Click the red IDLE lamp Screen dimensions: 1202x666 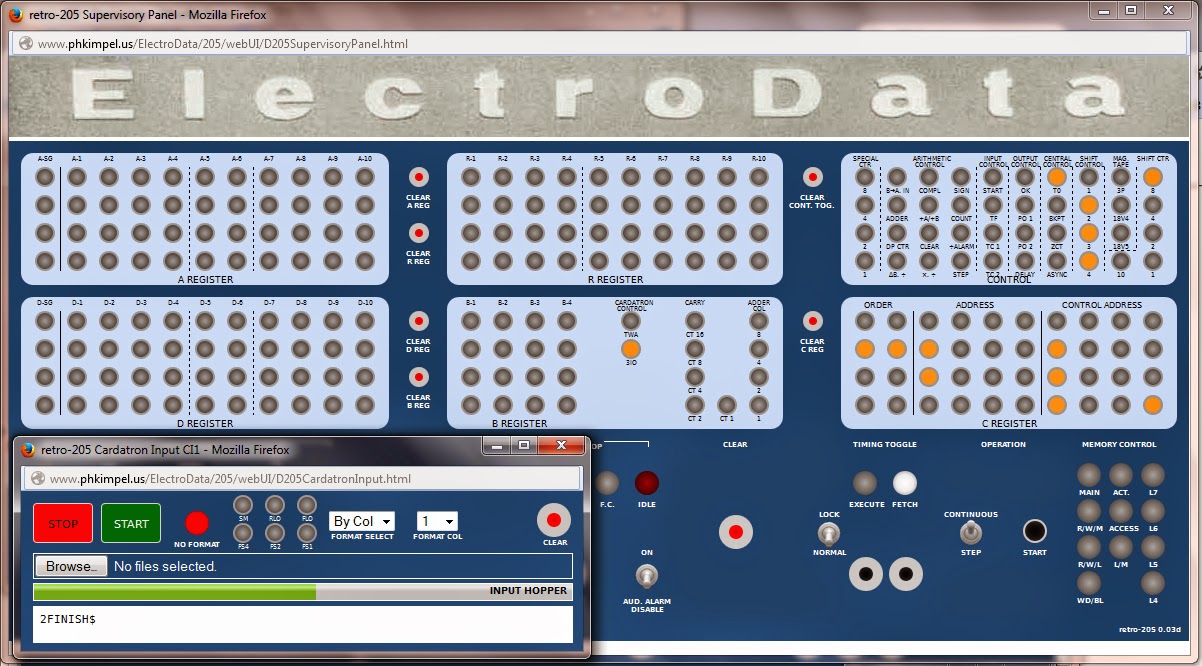(x=647, y=483)
